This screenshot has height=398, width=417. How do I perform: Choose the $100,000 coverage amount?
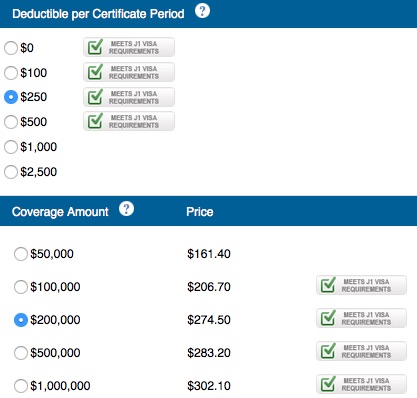point(21,287)
